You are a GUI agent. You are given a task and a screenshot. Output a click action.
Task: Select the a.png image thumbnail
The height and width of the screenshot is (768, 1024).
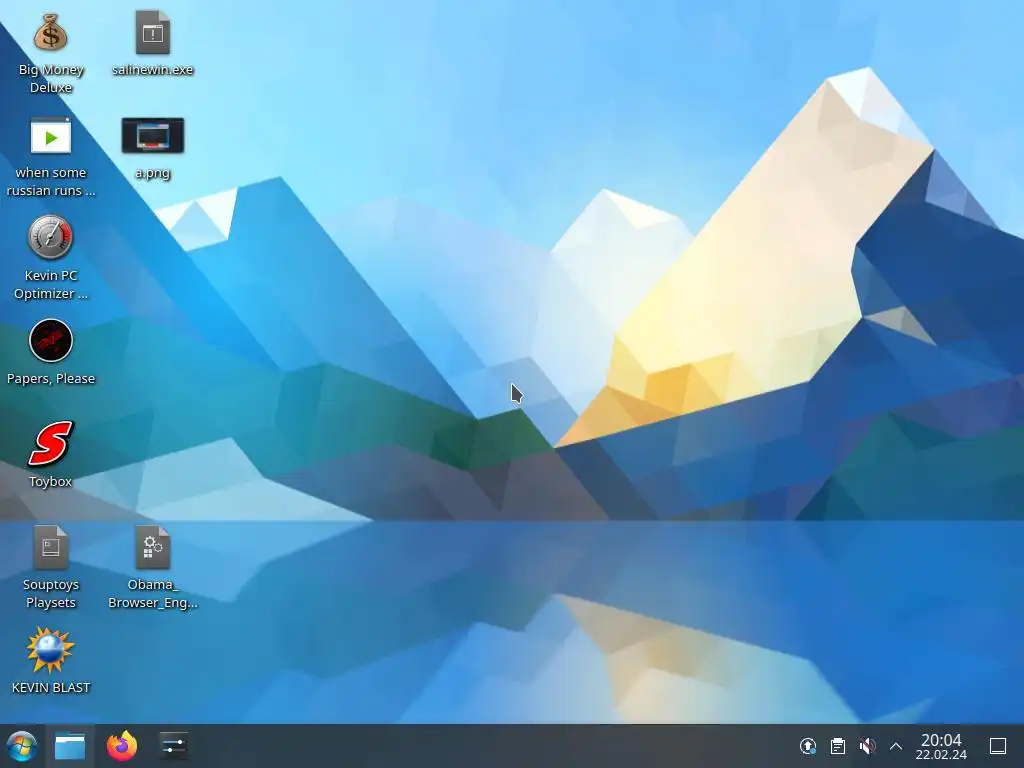pos(153,135)
